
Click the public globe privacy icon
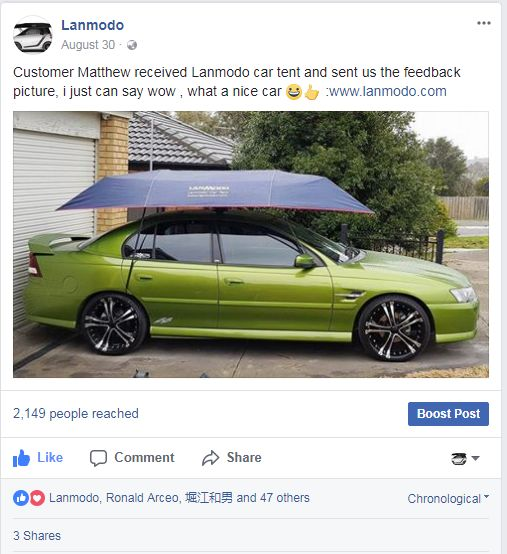(x=132, y=45)
